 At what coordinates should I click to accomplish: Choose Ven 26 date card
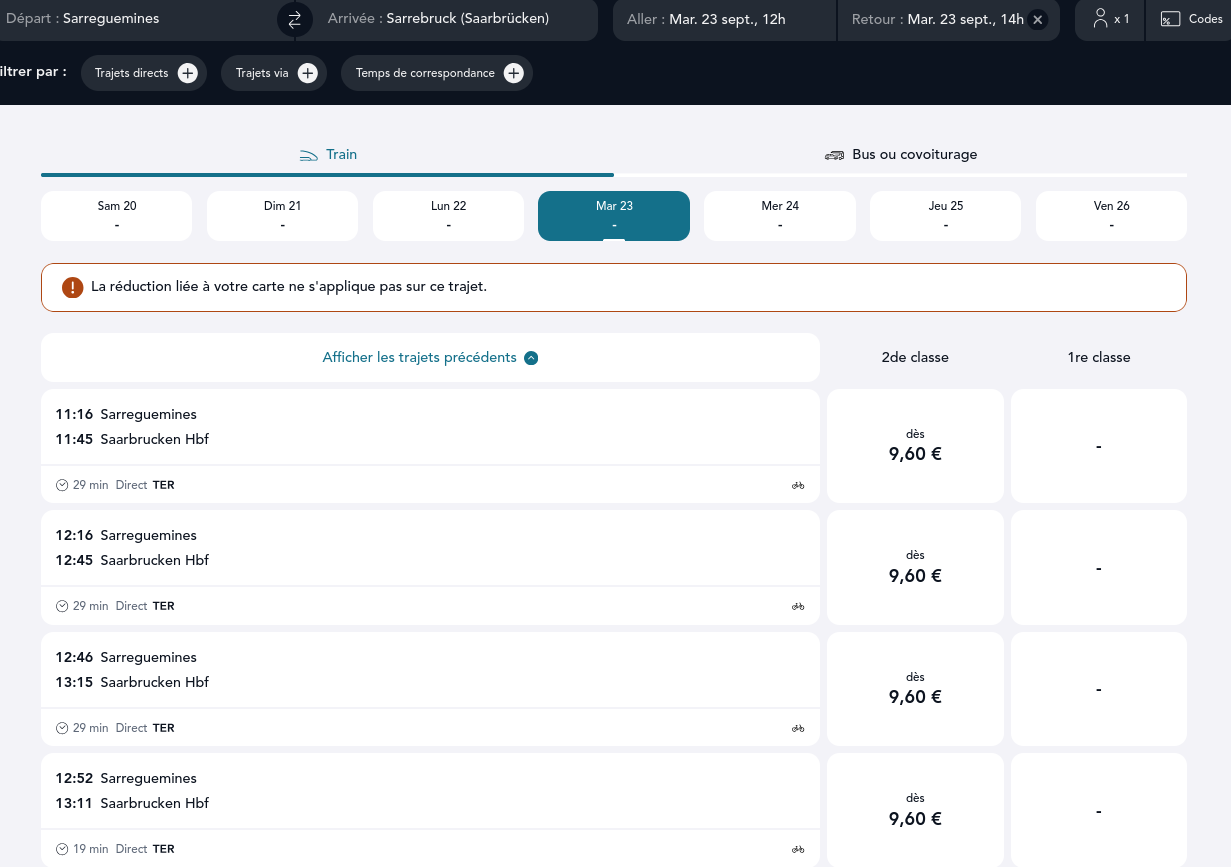click(1111, 216)
